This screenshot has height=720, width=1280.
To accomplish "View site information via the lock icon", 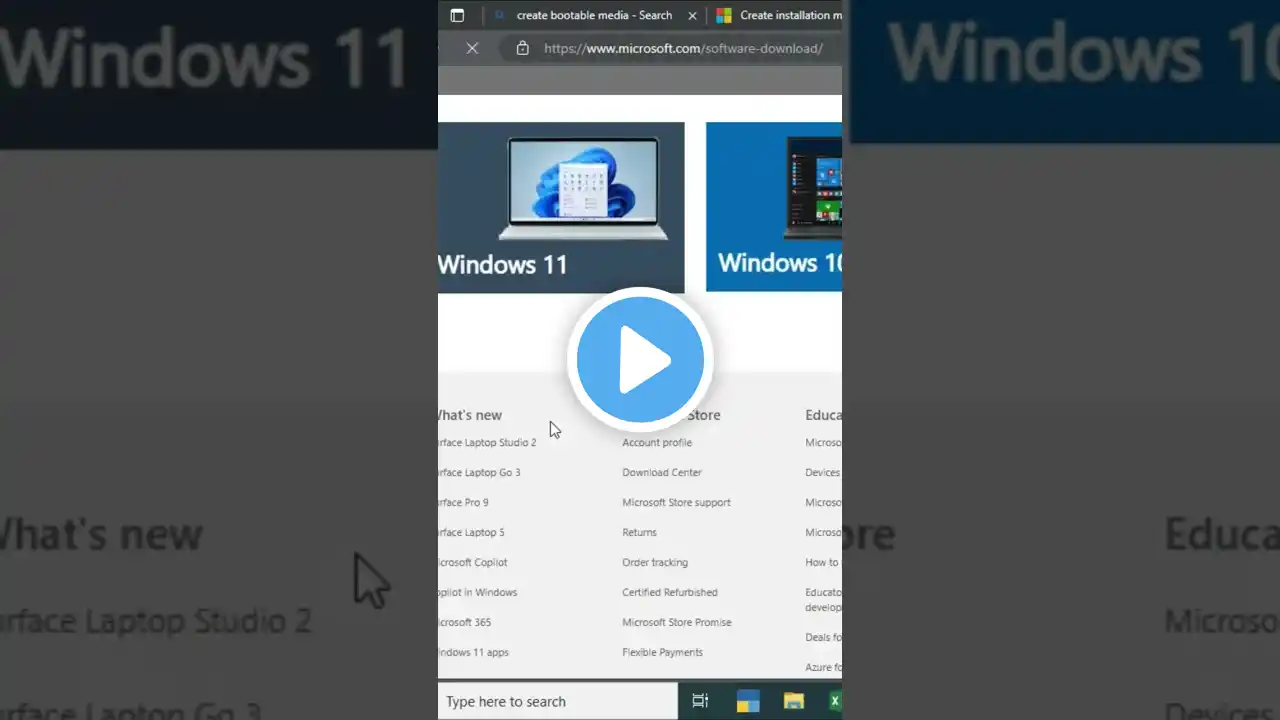I will (x=522, y=48).
